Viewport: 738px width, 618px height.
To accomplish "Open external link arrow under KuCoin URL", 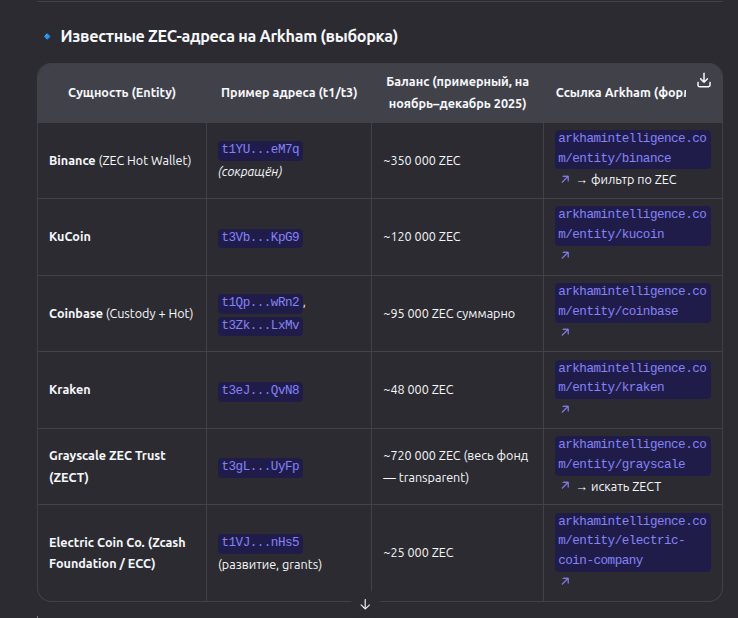I will (565, 255).
